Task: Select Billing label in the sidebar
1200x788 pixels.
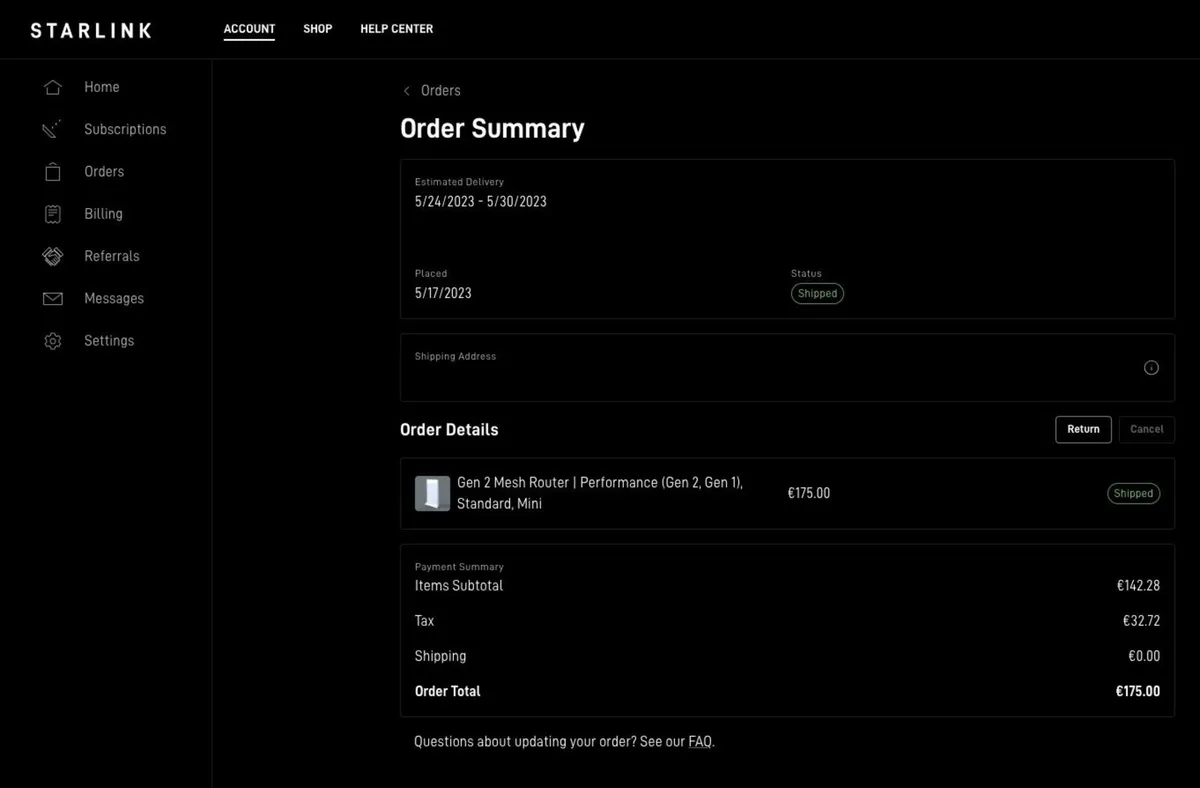Action: [x=103, y=214]
